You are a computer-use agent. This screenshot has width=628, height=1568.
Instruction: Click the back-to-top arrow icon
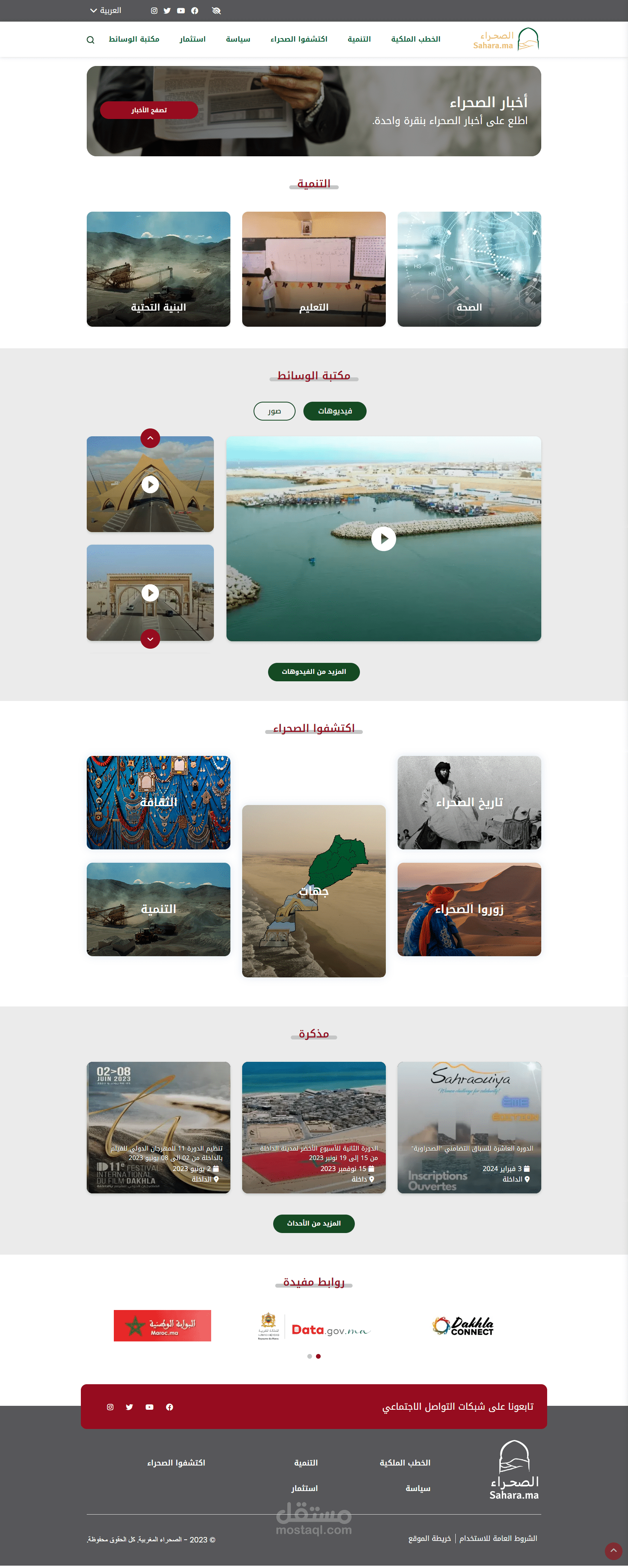coord(613,1550)
